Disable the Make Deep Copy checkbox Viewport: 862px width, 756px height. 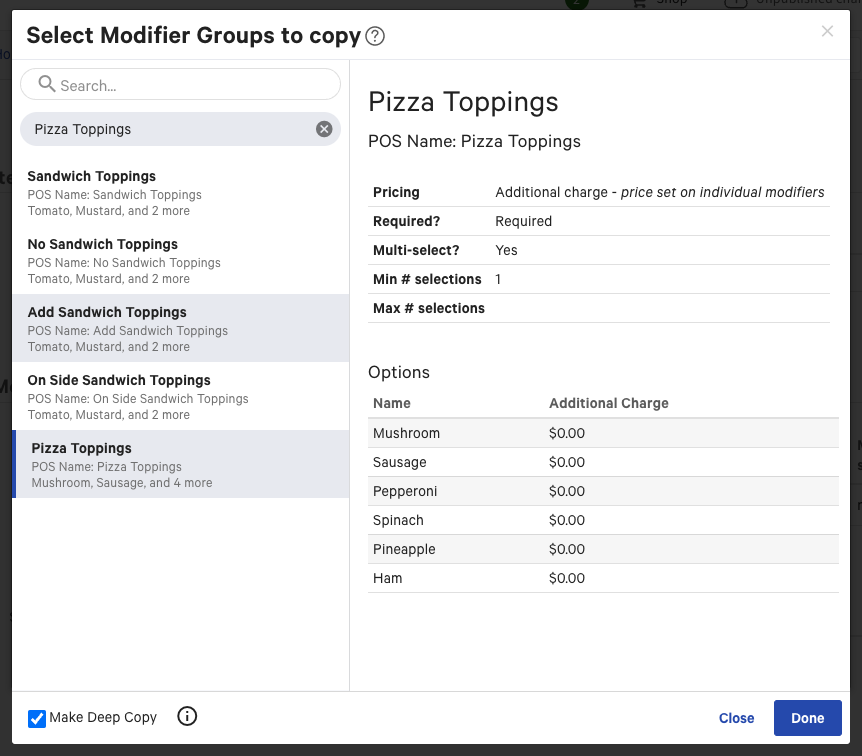point(37,718)
